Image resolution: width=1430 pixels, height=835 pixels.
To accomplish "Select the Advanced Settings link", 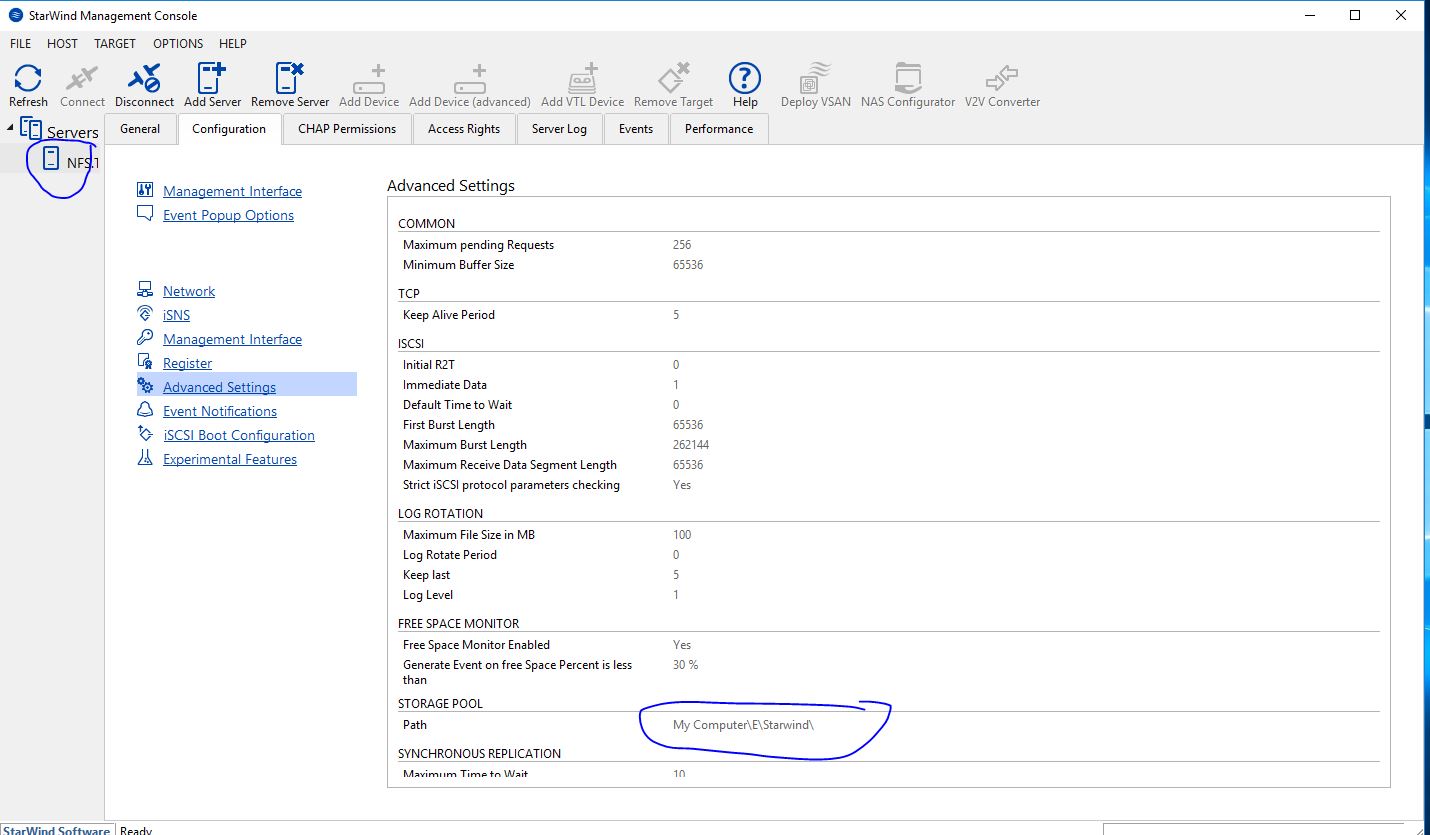I will click(x=219, y=387).
